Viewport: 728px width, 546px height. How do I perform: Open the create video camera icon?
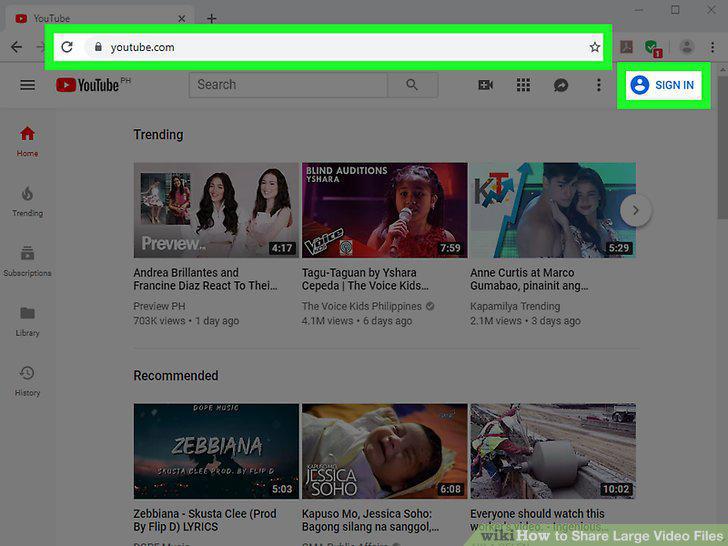[486, 85]
